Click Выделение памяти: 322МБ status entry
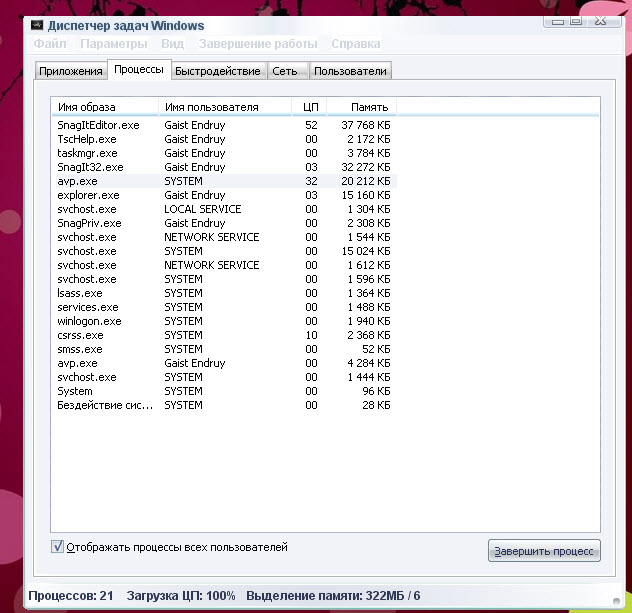 333,595
